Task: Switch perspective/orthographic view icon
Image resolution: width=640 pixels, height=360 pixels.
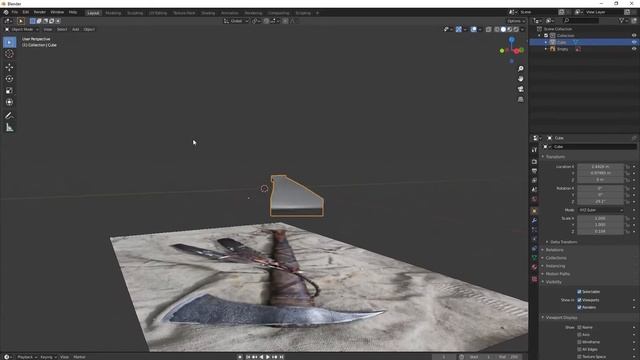Action: [x=520, y=99]
